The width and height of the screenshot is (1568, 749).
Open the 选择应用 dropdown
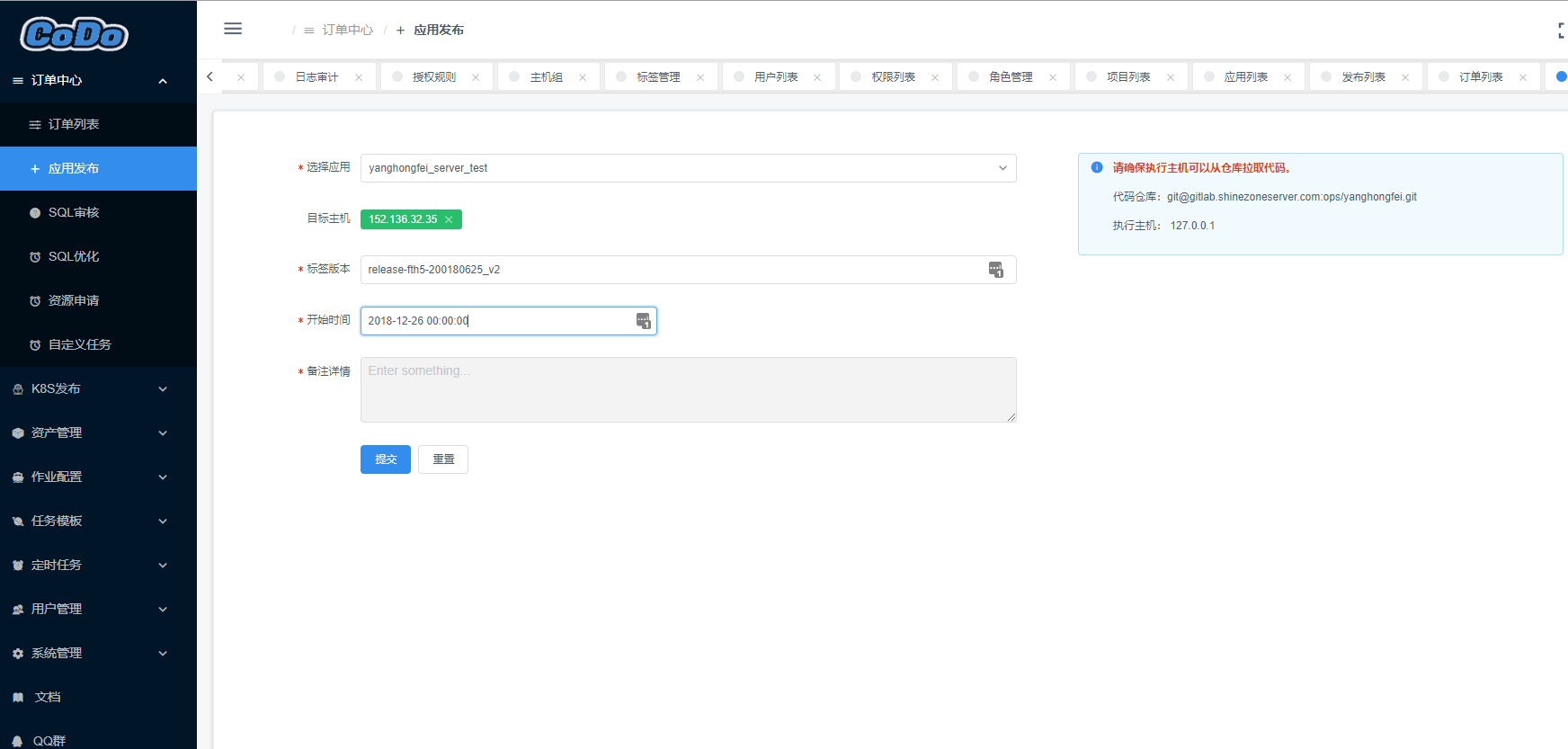[688, 168]
